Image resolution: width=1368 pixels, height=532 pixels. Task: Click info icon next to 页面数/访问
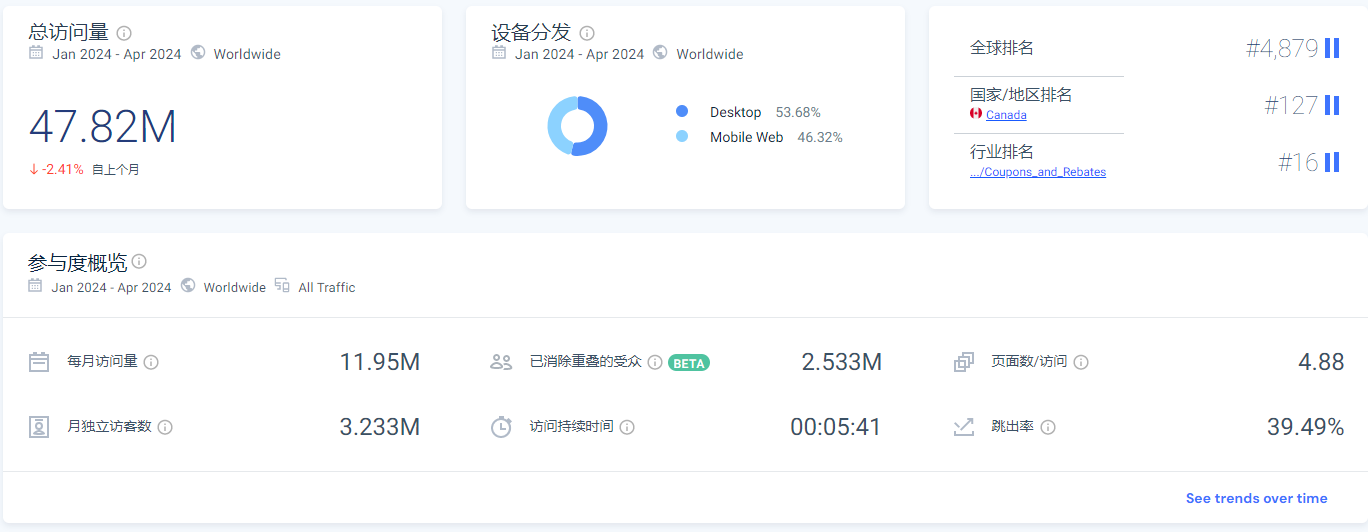click(1081, 362)
